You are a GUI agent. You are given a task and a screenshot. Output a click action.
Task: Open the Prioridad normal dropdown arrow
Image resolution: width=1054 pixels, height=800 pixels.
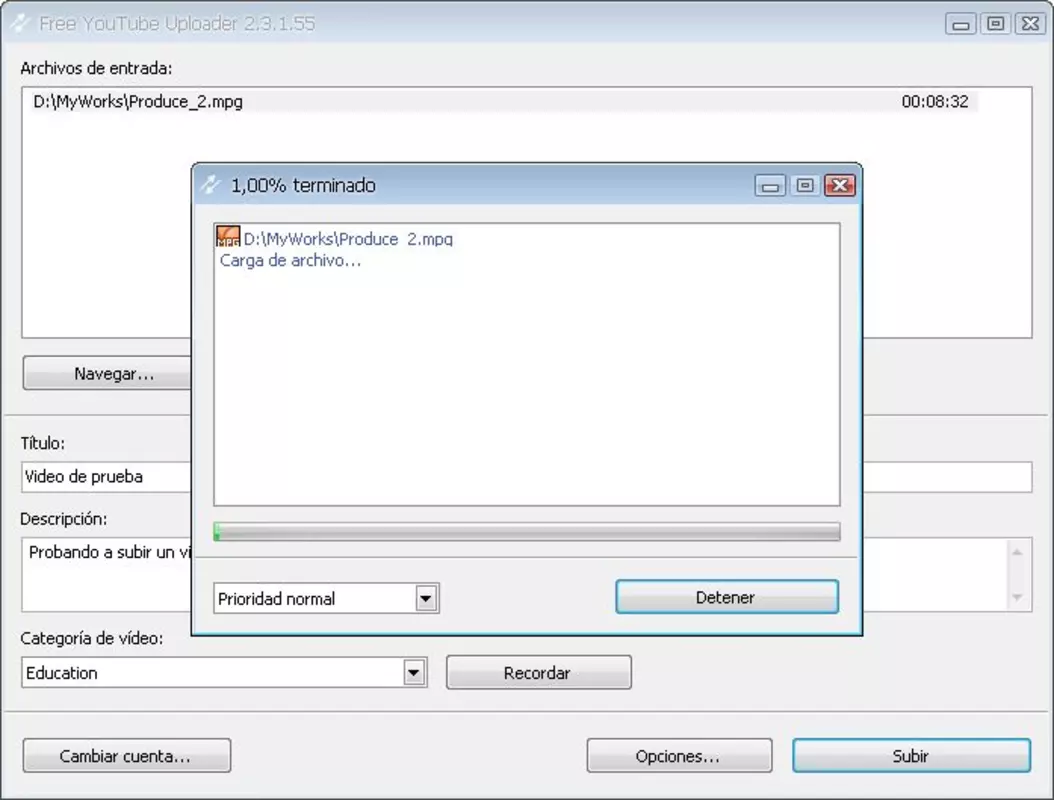click(x=426, y=598)
